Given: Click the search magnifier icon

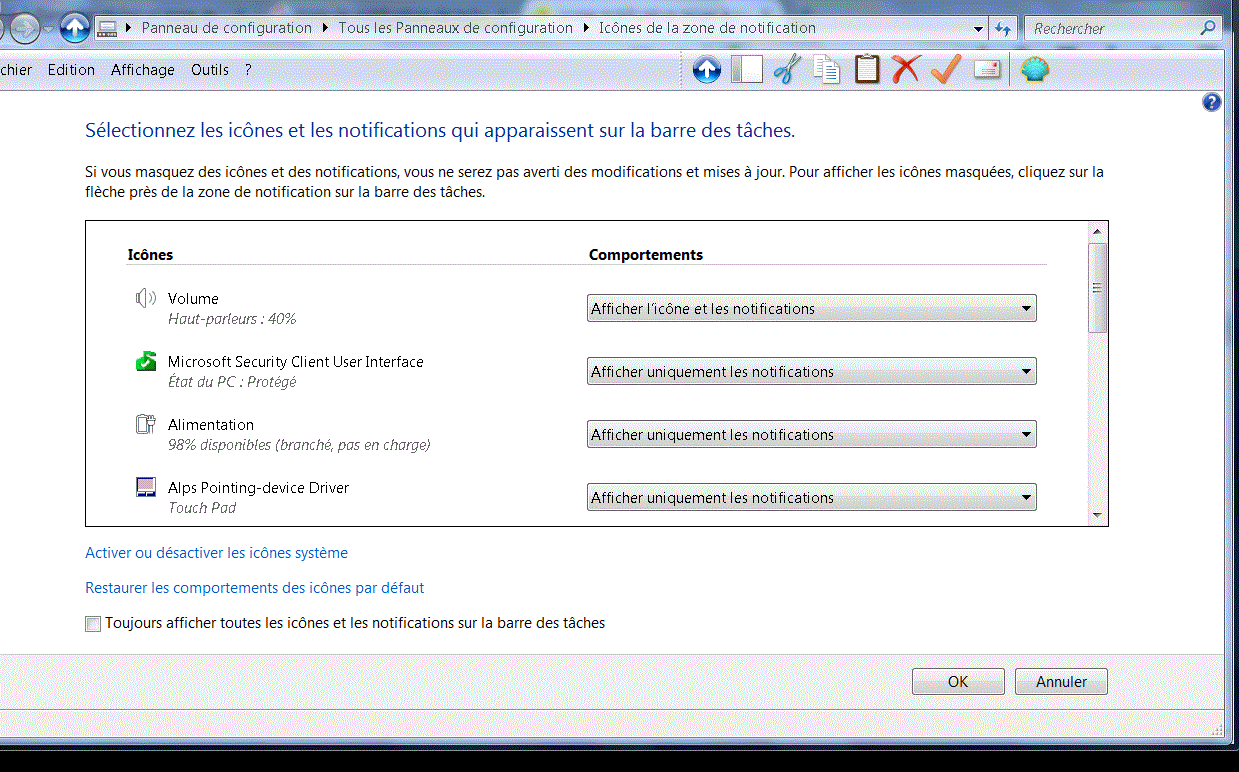Looking at the screenshot, I should pos(1208,28).
